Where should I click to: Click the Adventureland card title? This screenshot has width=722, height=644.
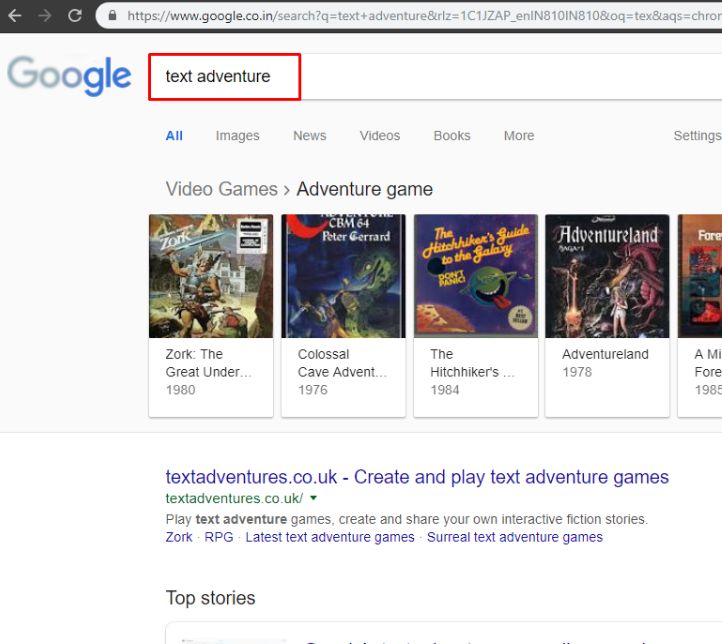(605, 354)
